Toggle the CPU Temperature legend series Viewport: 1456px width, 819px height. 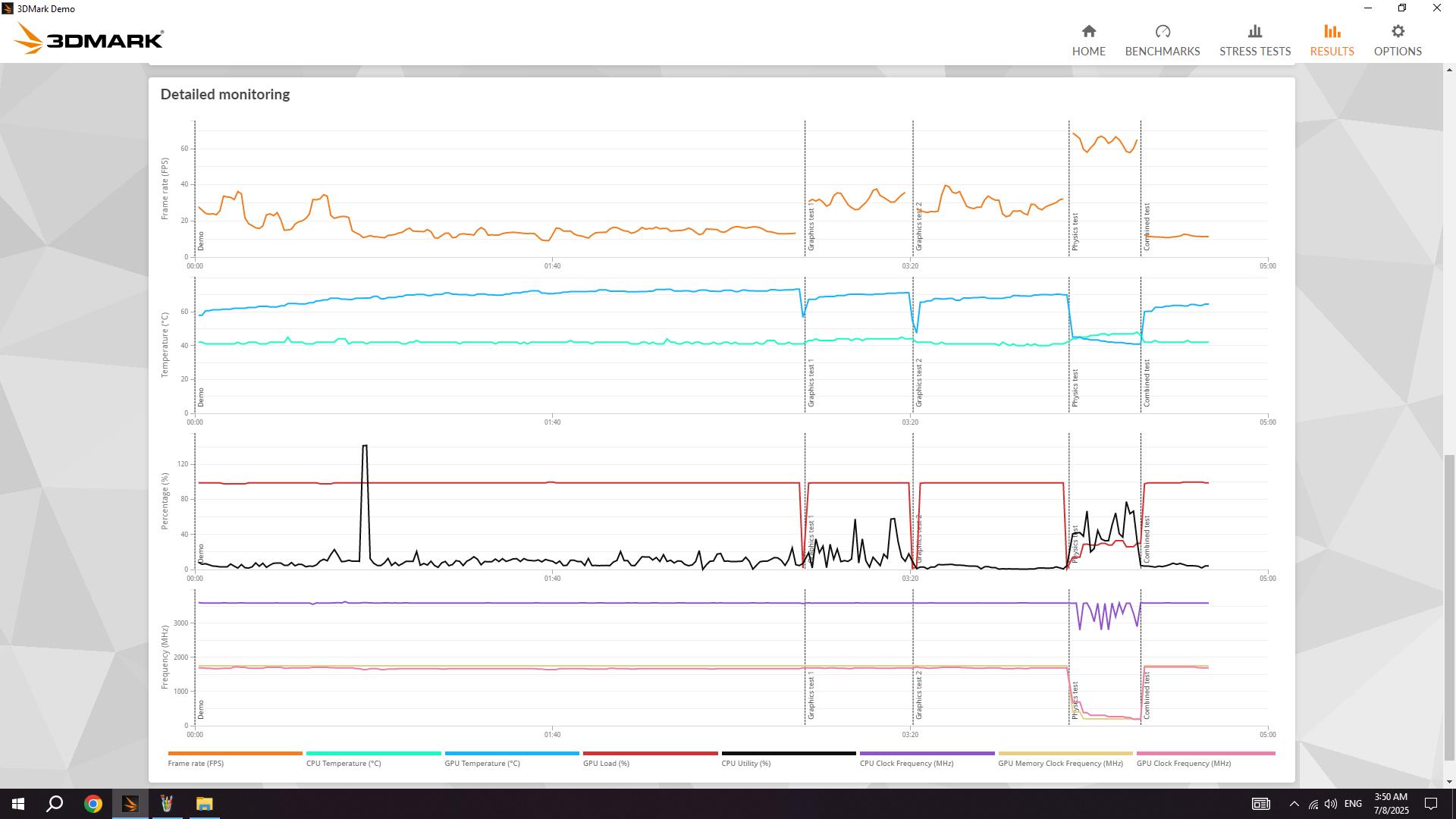pos(344,764)
